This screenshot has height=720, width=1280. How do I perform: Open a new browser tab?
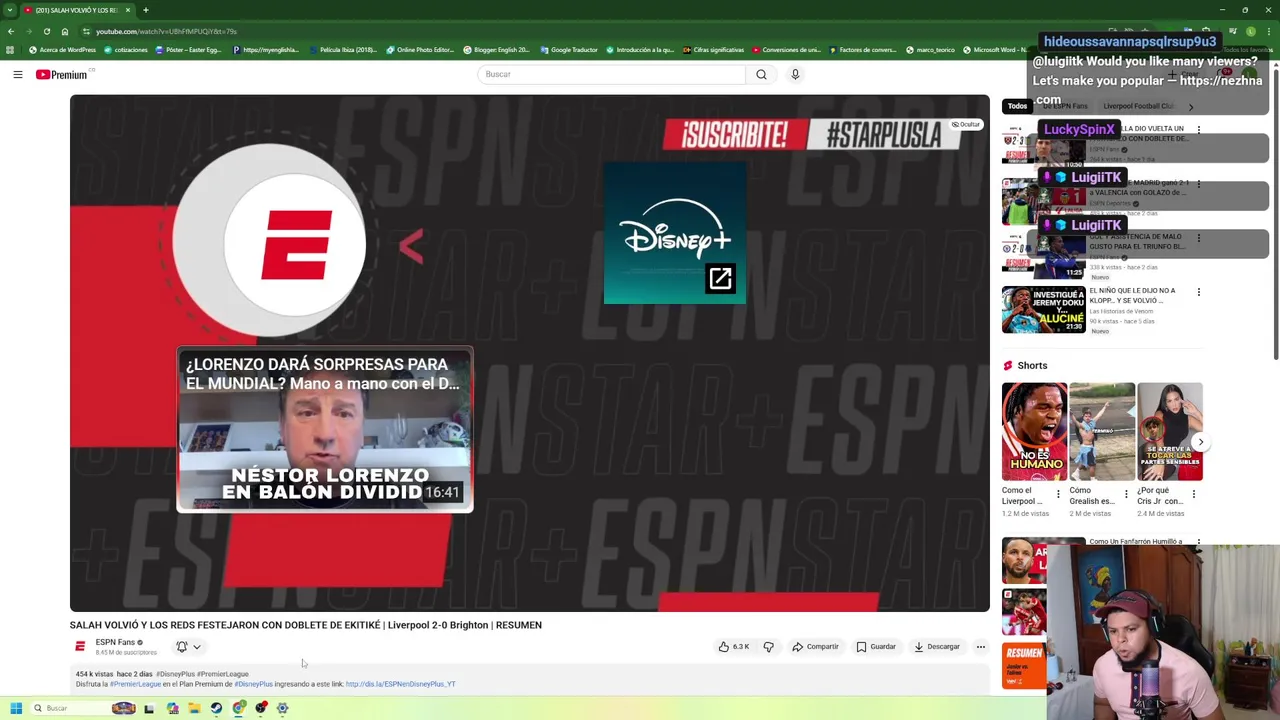pyautogui.click(x=145, y=10)
